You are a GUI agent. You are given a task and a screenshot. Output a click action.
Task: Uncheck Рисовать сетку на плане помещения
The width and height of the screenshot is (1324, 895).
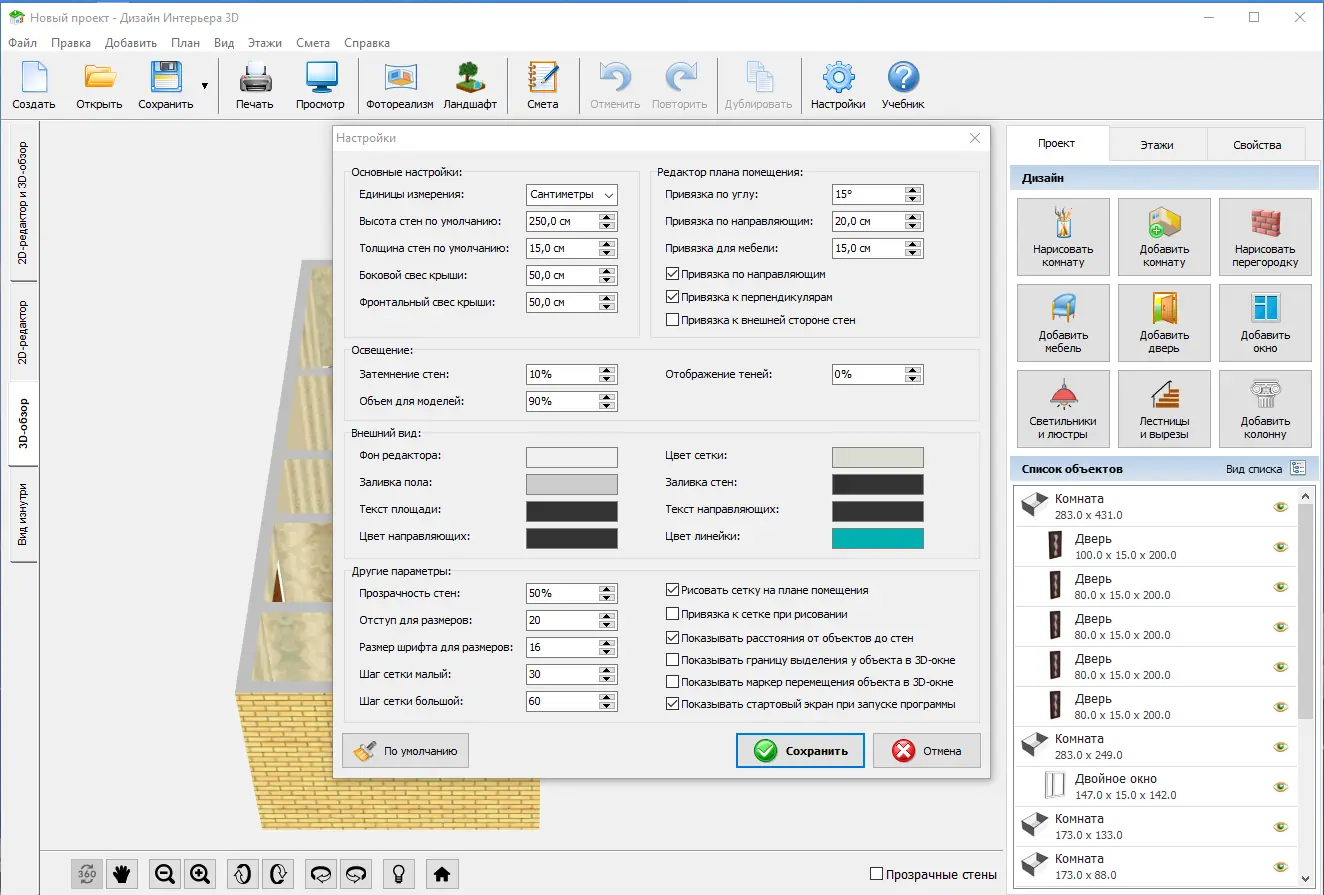coord(673,590)
